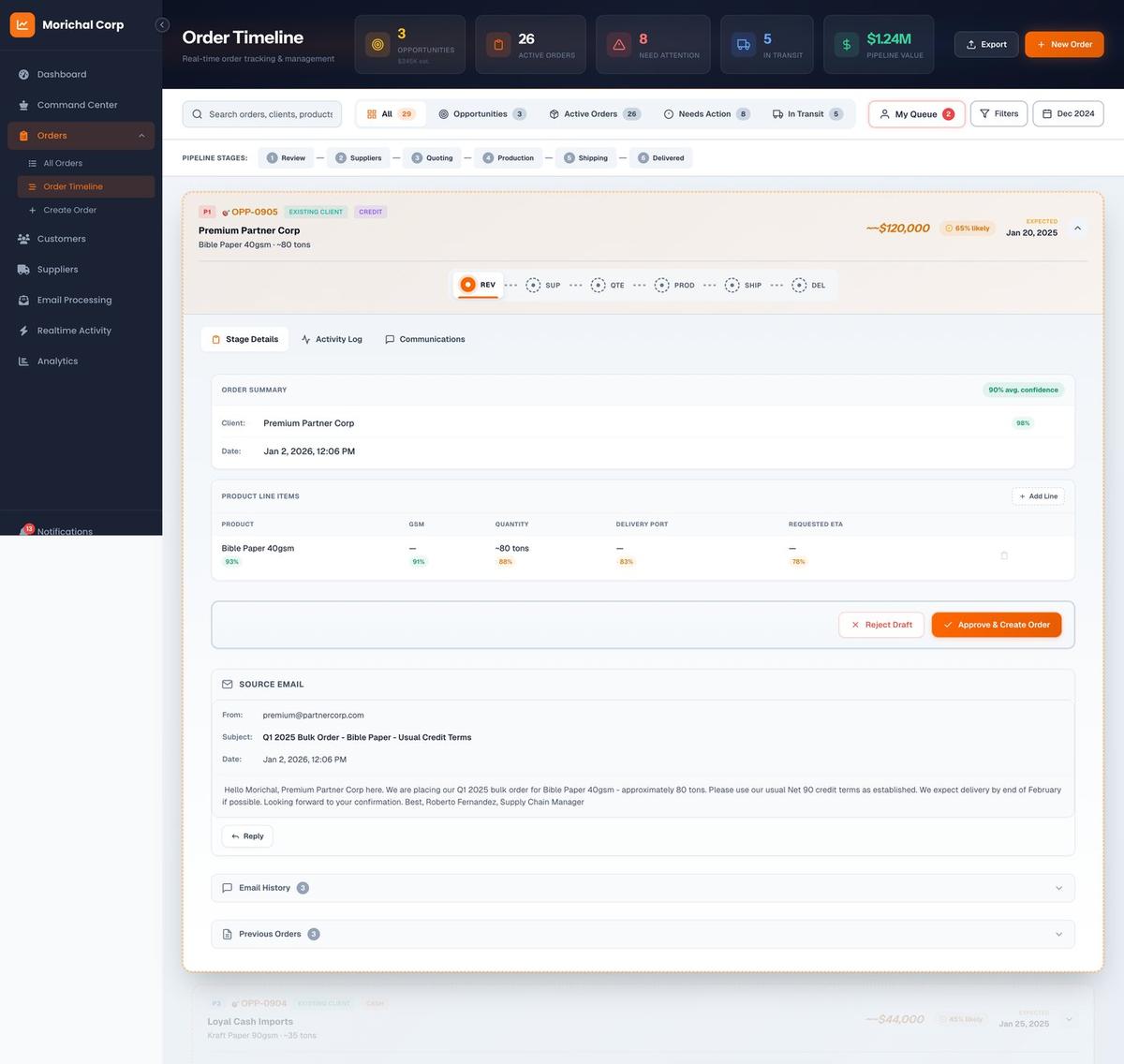1124x1064 pixels.
Task: Click the 65% likely confidence indicator
Action: (968, 228)
